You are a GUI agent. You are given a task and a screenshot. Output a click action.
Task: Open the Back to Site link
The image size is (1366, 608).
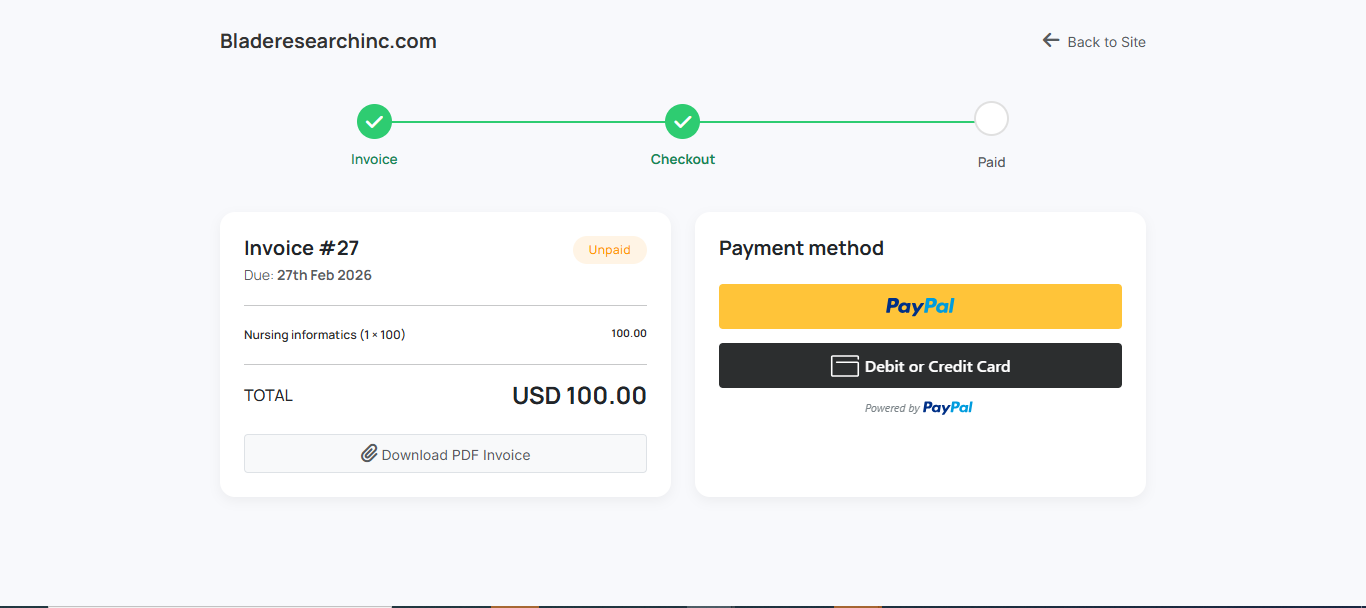tap(1107, 41)
